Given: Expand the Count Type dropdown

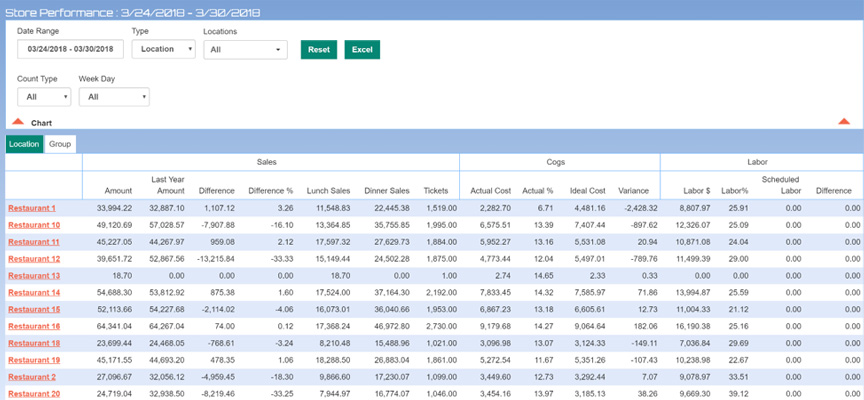Looking at the screenshot, I should [x=44, y=97].
